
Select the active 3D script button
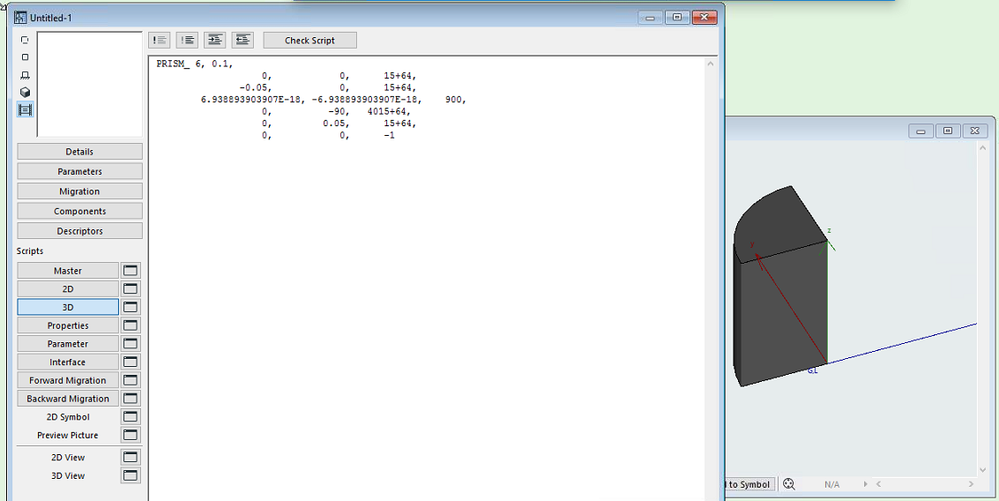point(68,307)
